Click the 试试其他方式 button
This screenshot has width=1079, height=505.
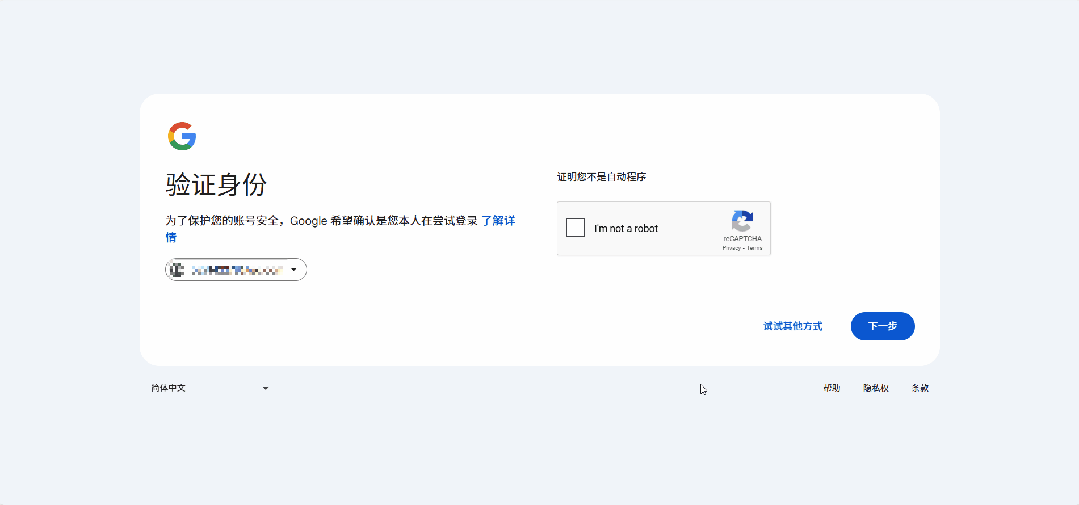(x=792, y=326)
